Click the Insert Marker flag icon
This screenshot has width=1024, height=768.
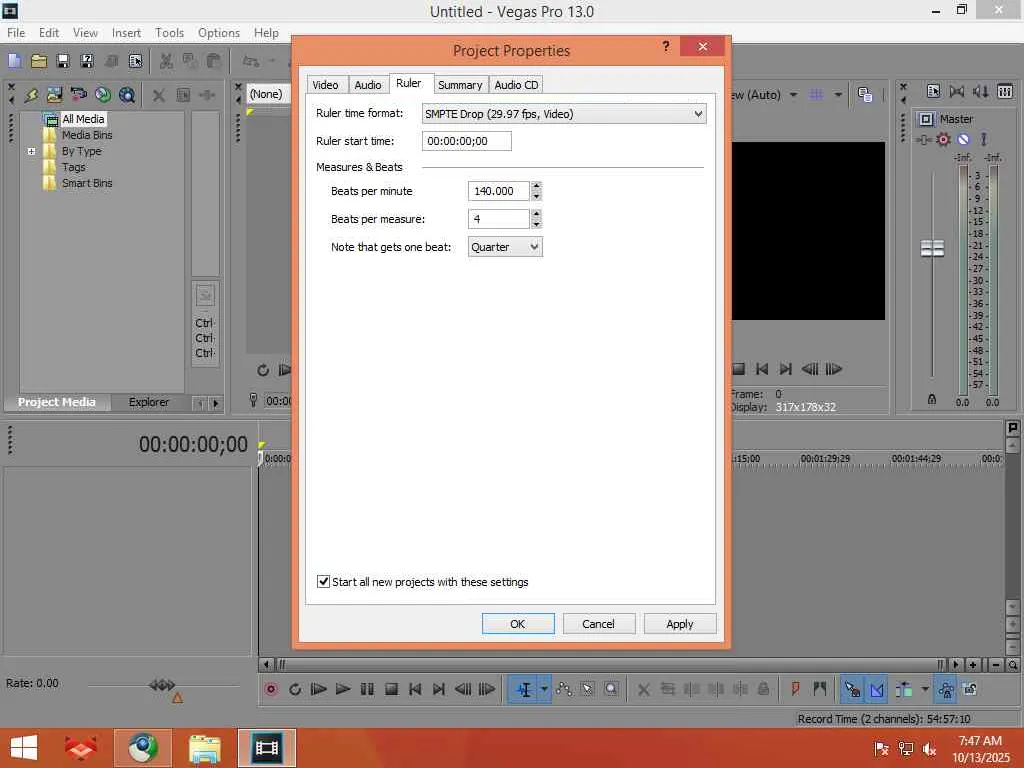(x=795, y=689)
